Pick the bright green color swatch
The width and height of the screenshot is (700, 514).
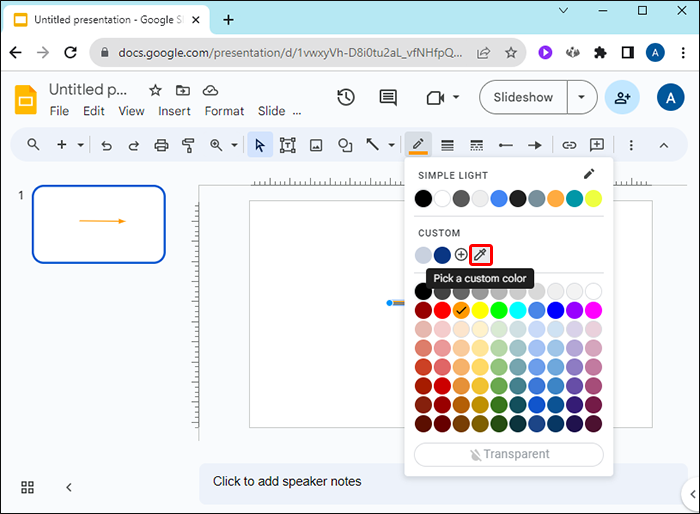499,311
